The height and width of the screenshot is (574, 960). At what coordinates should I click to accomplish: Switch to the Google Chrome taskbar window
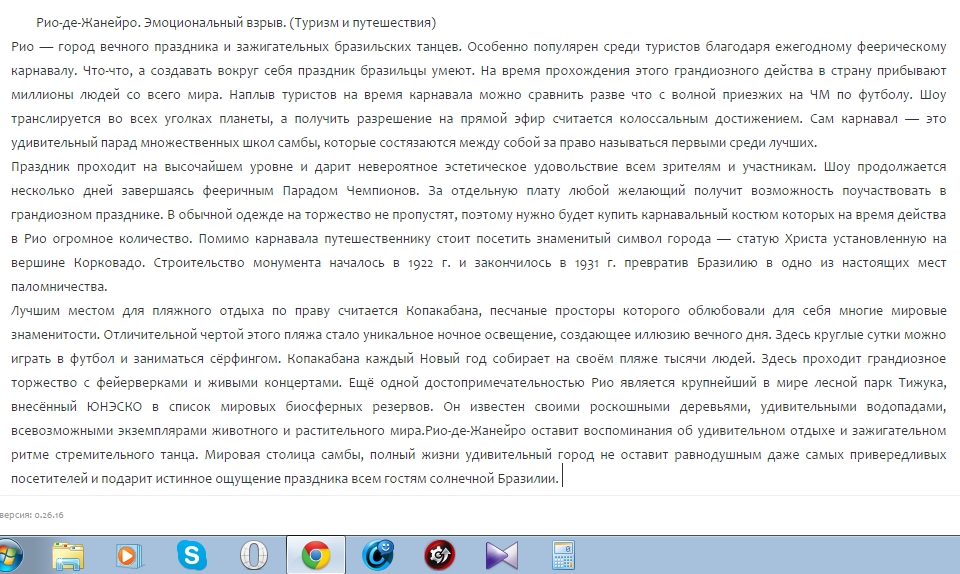tap(316, 556)
